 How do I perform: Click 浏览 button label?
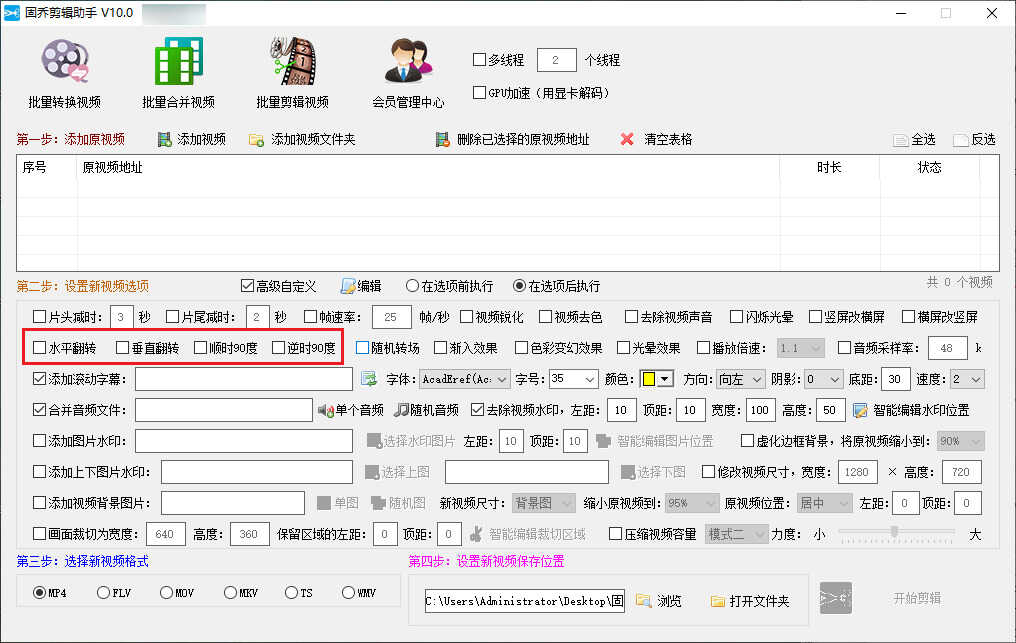click(x=669, y=601)
